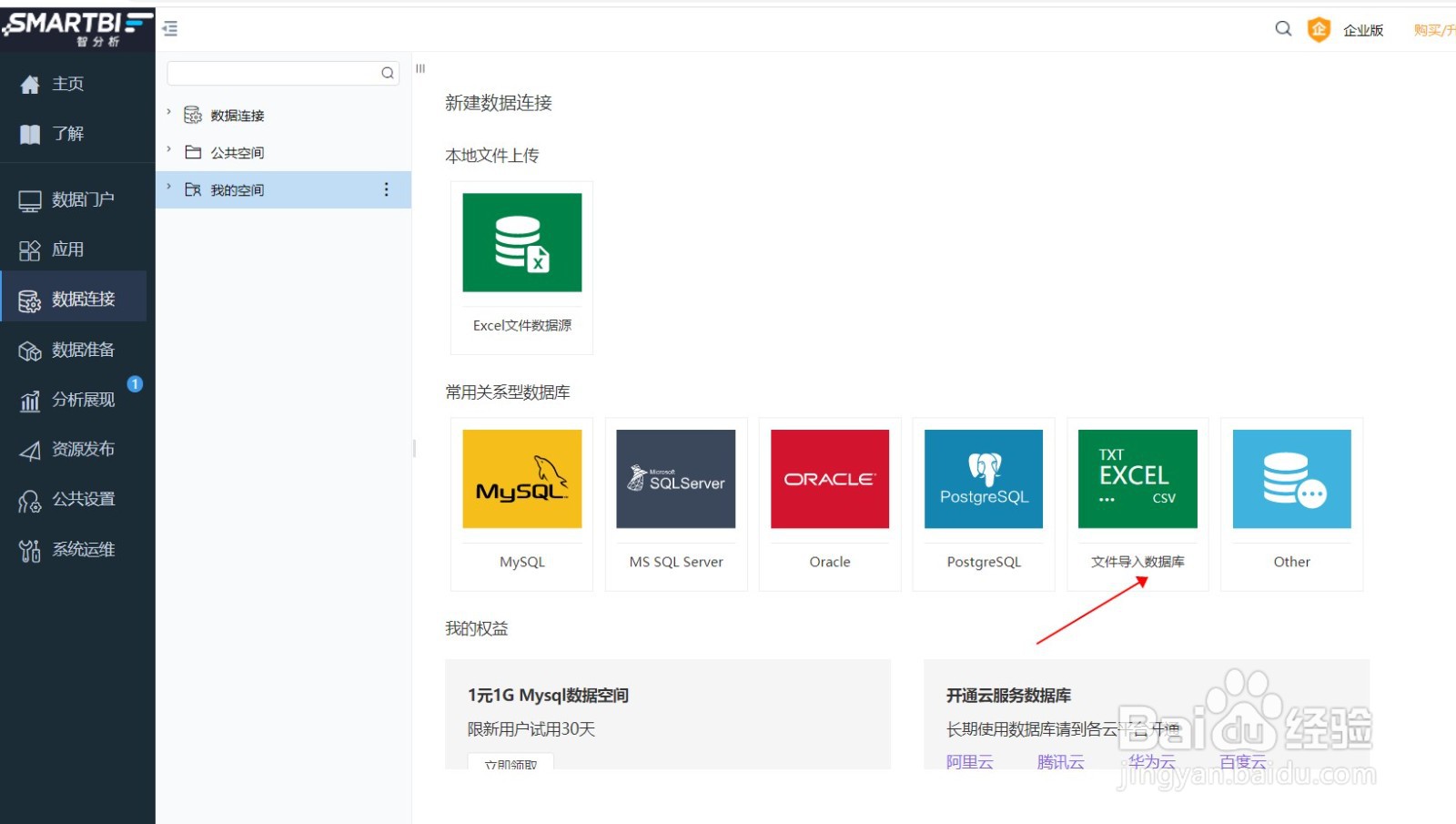Screen dimensions: 1456x824
Task: Choose the MySQL database icon
Action: point(522,479)
